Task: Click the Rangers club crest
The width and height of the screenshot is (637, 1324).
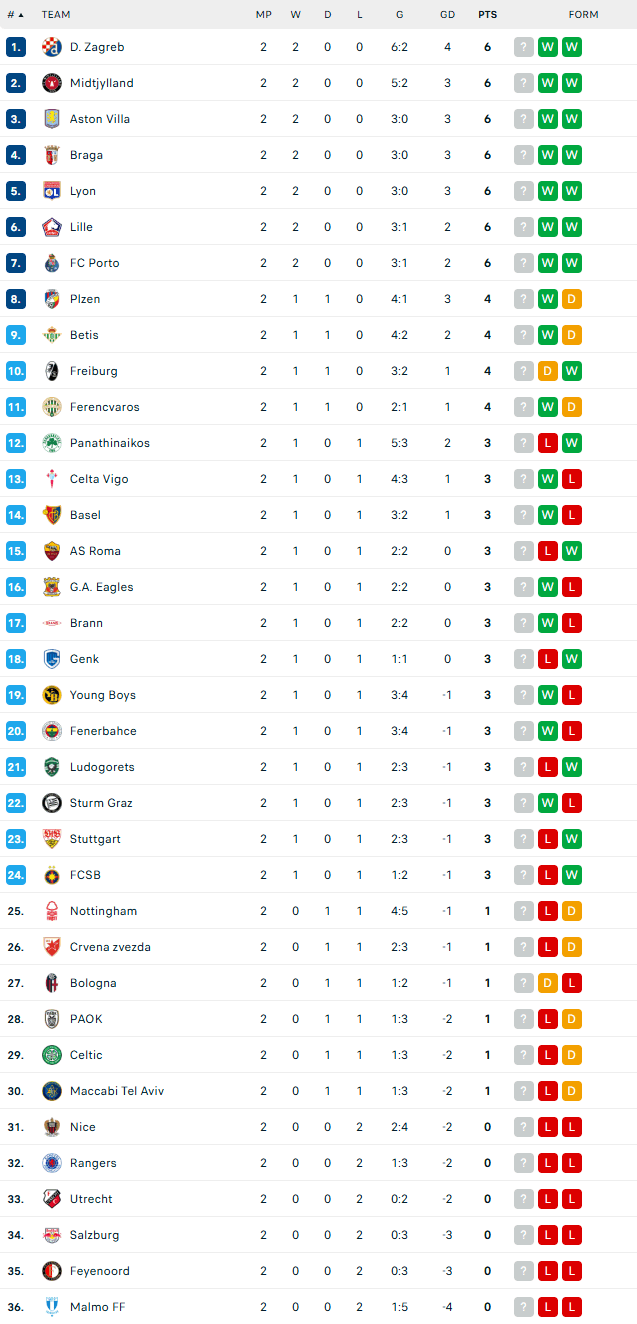Action: [52, 1163]
